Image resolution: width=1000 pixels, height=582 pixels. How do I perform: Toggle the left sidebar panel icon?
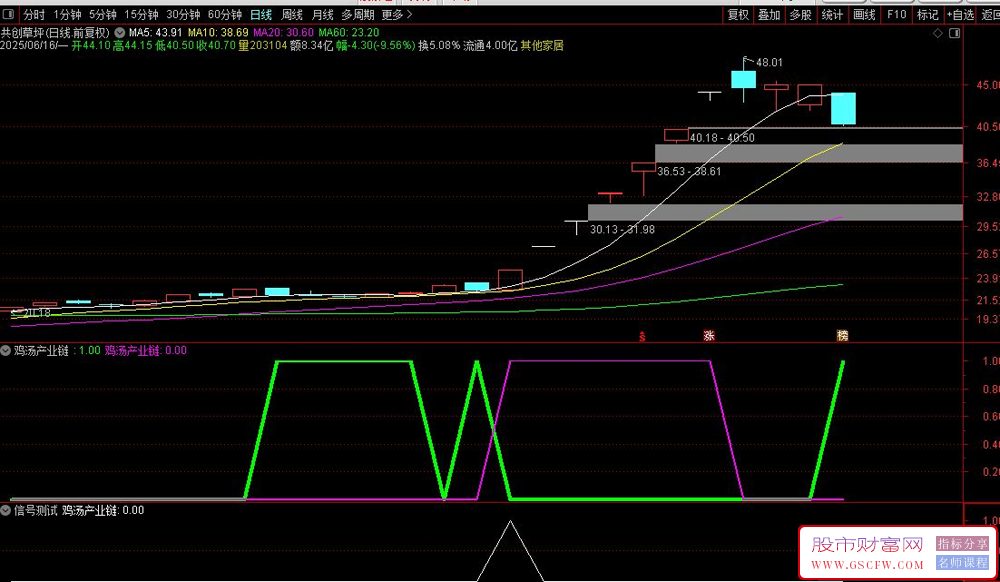8,14
